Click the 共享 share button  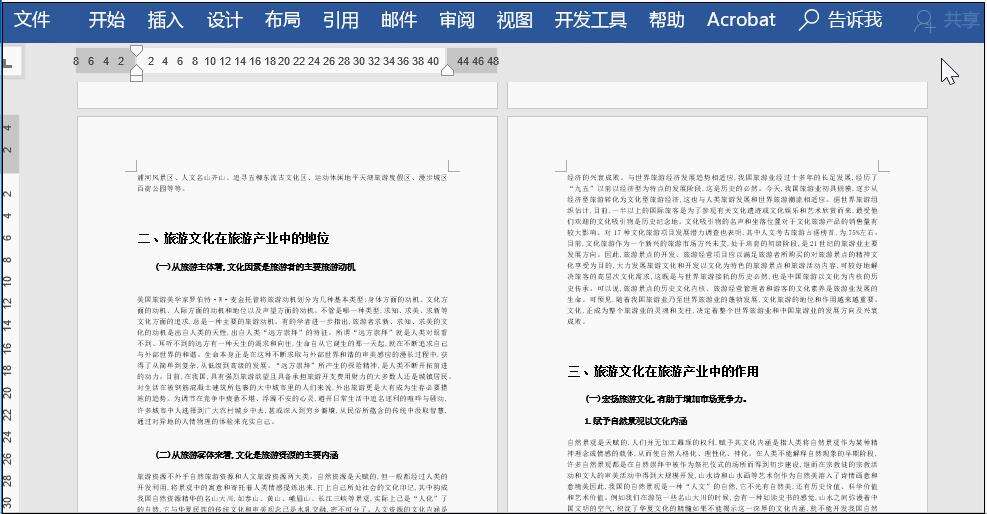click(x=947, y=21)
